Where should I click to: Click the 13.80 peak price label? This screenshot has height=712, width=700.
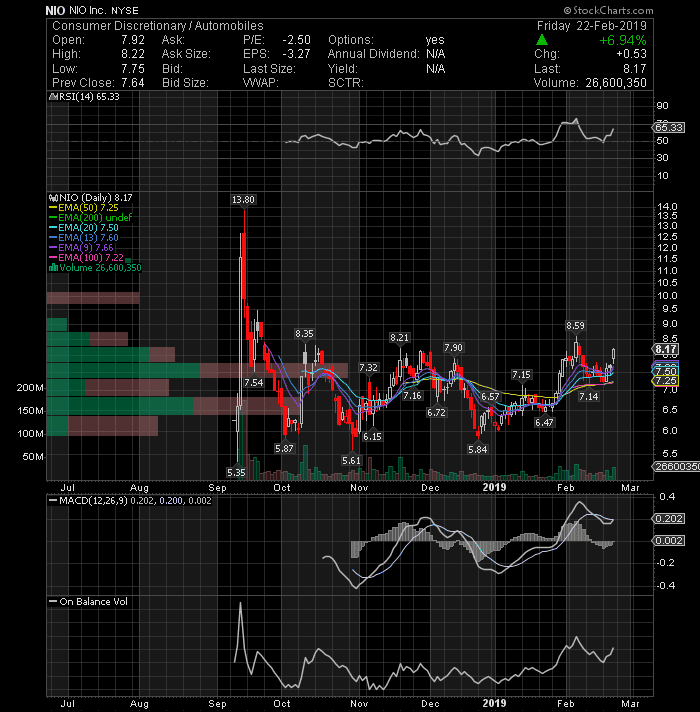point(243,200)
